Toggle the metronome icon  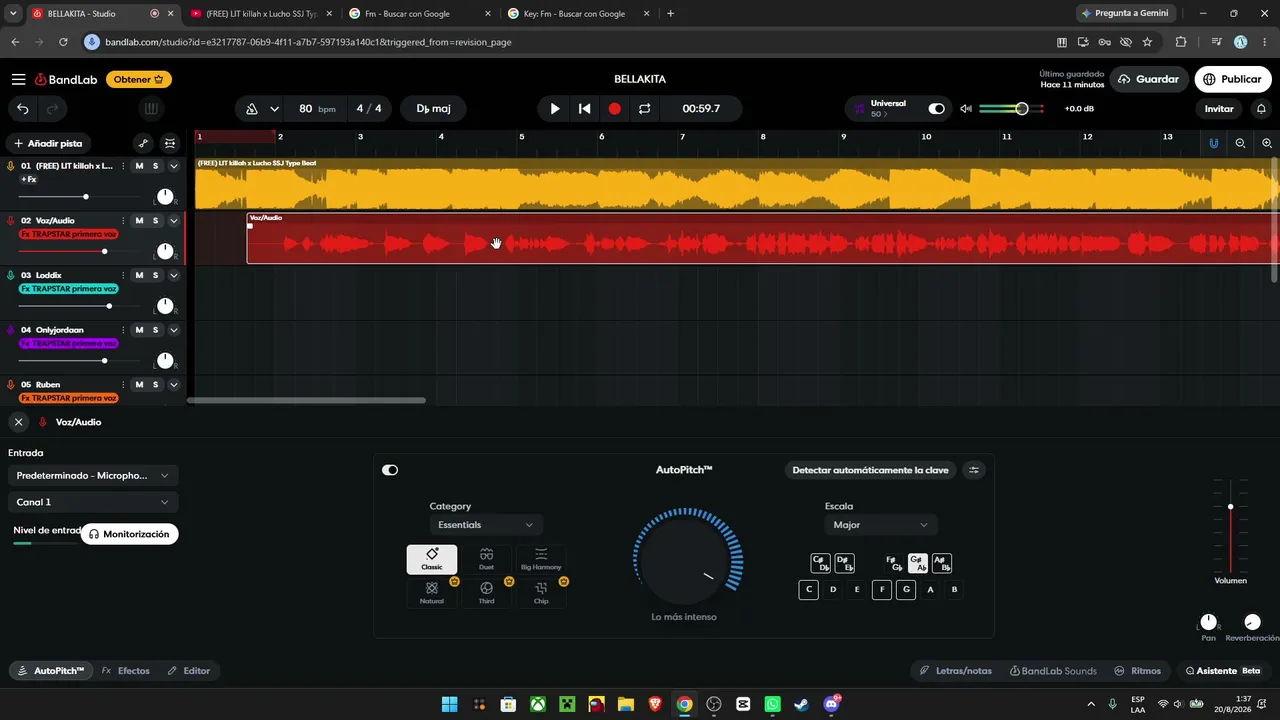[252, 109]
